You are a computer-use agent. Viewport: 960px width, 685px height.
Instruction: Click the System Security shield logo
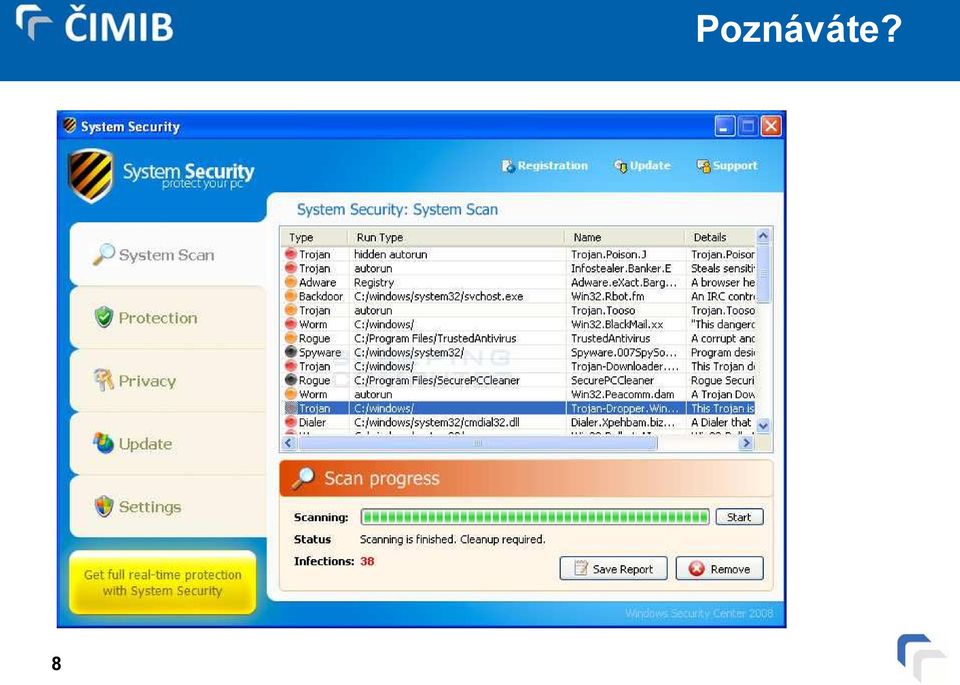click(x=91, y=175)
